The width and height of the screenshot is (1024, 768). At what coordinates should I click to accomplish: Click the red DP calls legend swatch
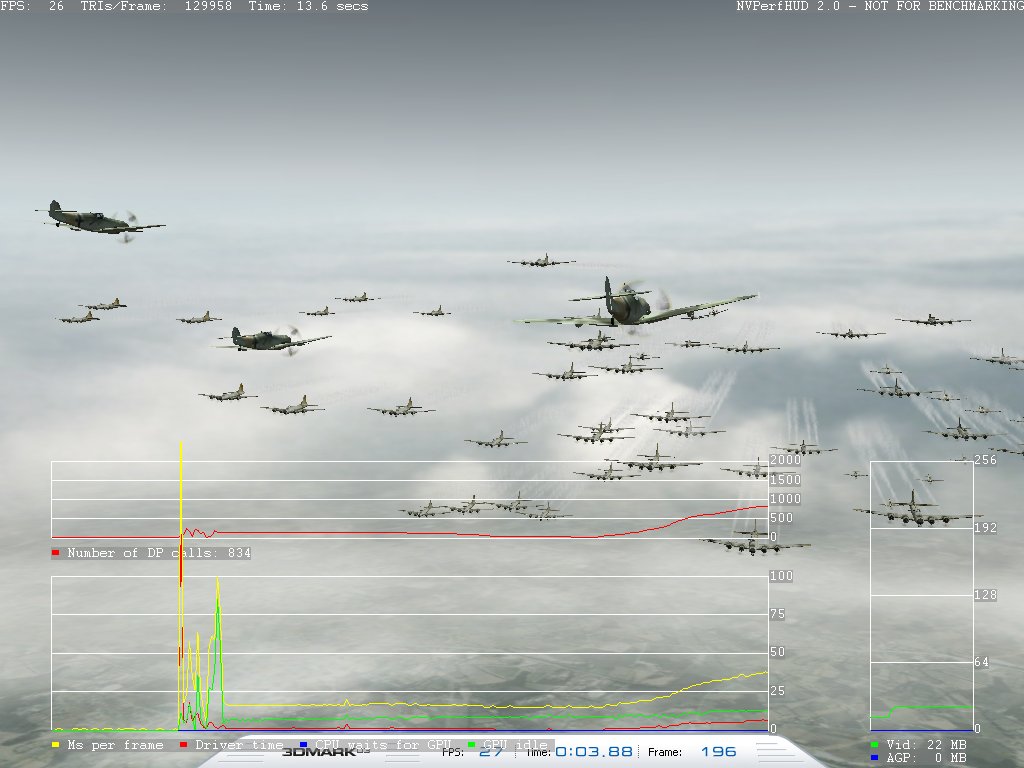tap(56, 552)
